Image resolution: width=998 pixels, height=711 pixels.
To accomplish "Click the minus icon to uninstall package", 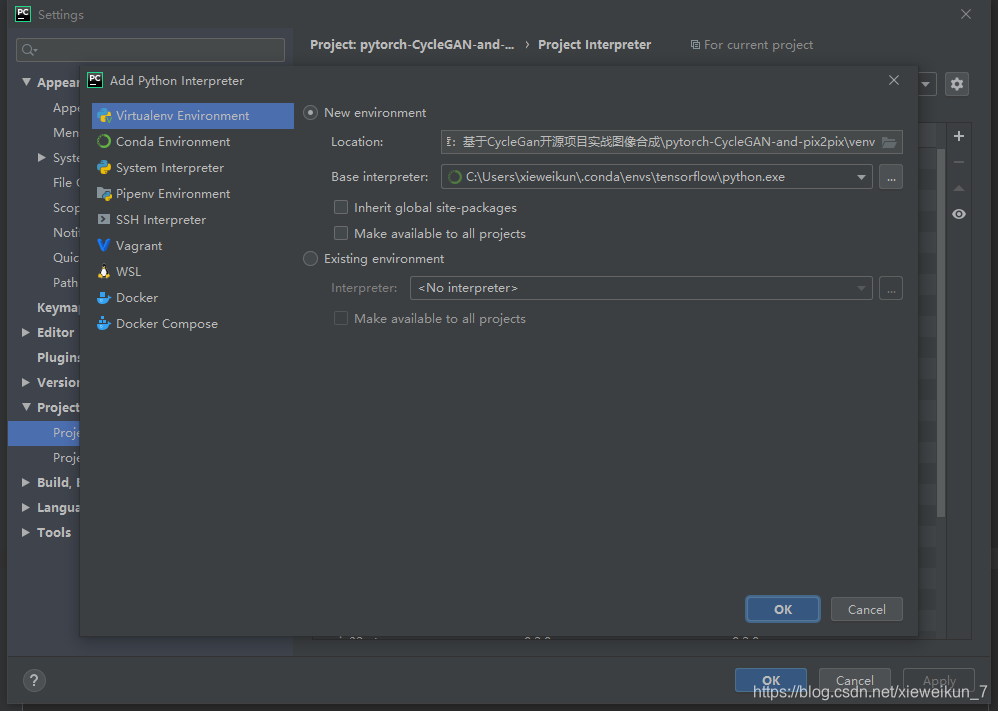I will (x=959, y=162).
